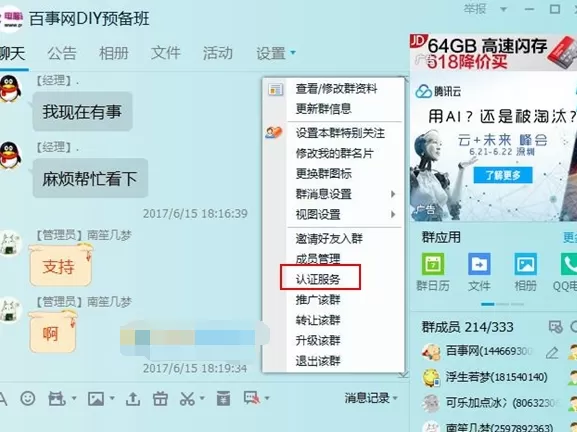The height and width of the screenshot is (432, 577).
Task: Click the 啊 sticker message
Action: [52, 332]
